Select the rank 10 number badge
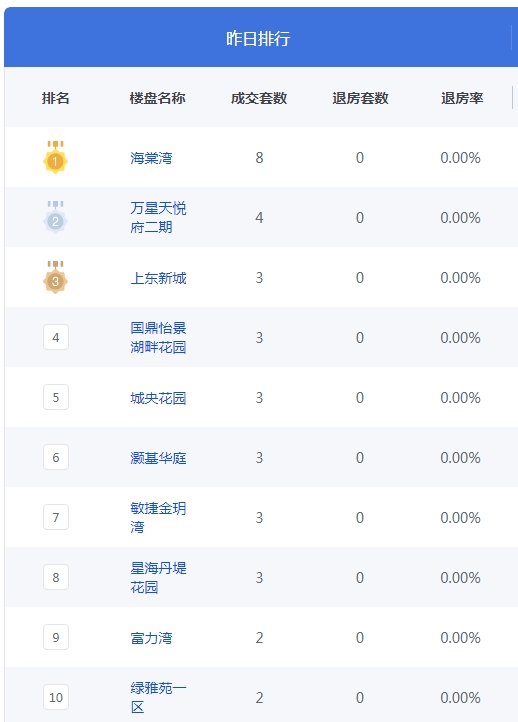Image resolution: width=518 pixels, height=722 pixels. click(x=56, y=697)
